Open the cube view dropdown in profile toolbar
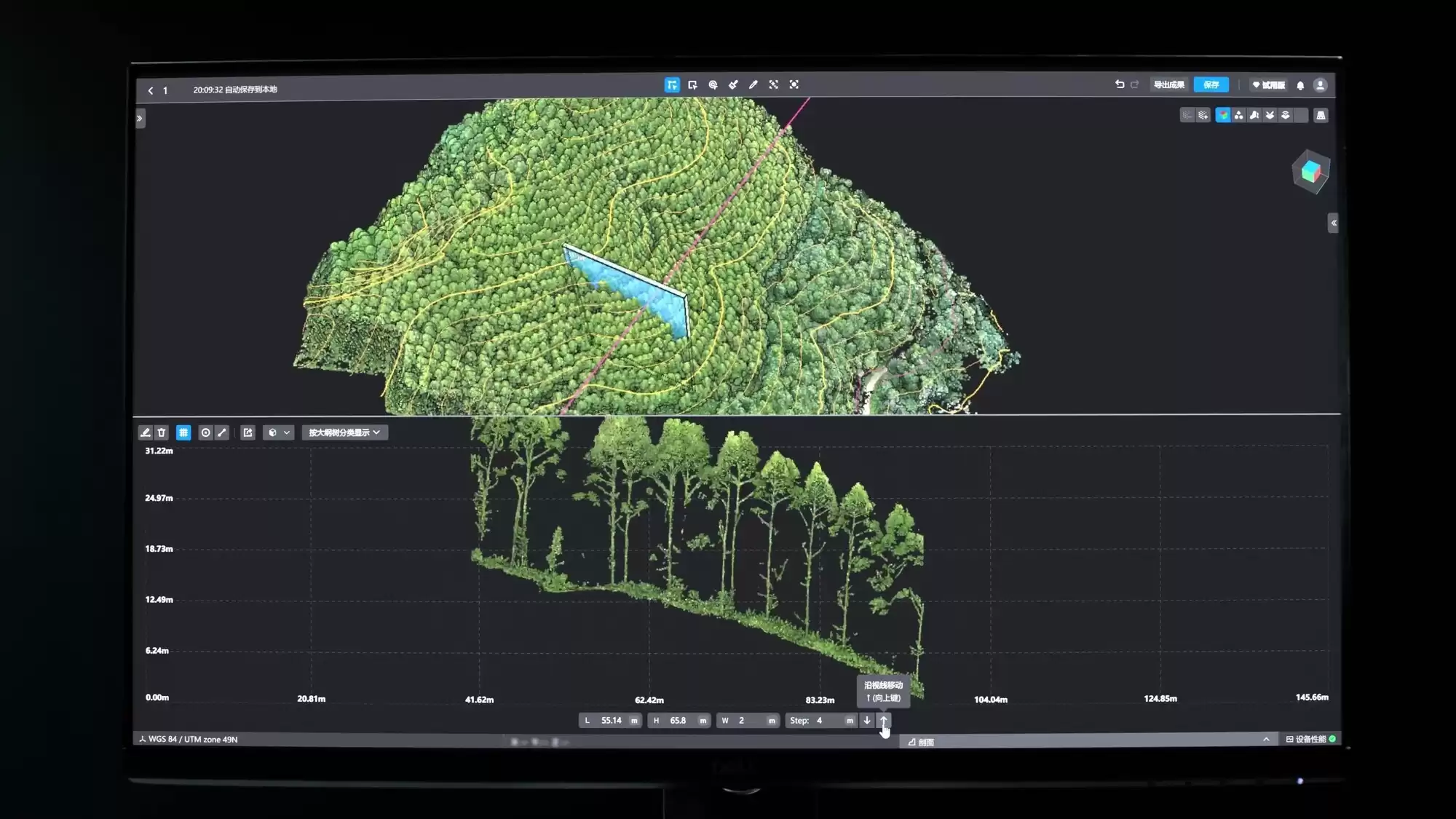The height and width of the screenshot is (819, 1456). click(x=278, y=432)
